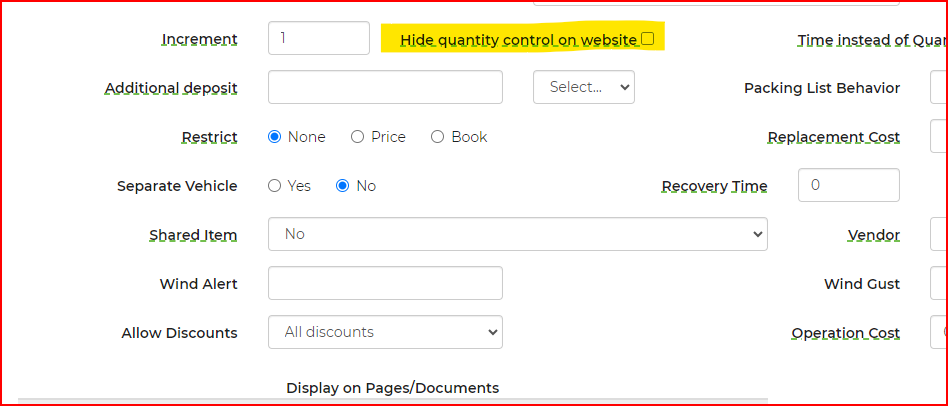Click the underlined Restrict label
The image size is (948, 406).
point(209,138)
